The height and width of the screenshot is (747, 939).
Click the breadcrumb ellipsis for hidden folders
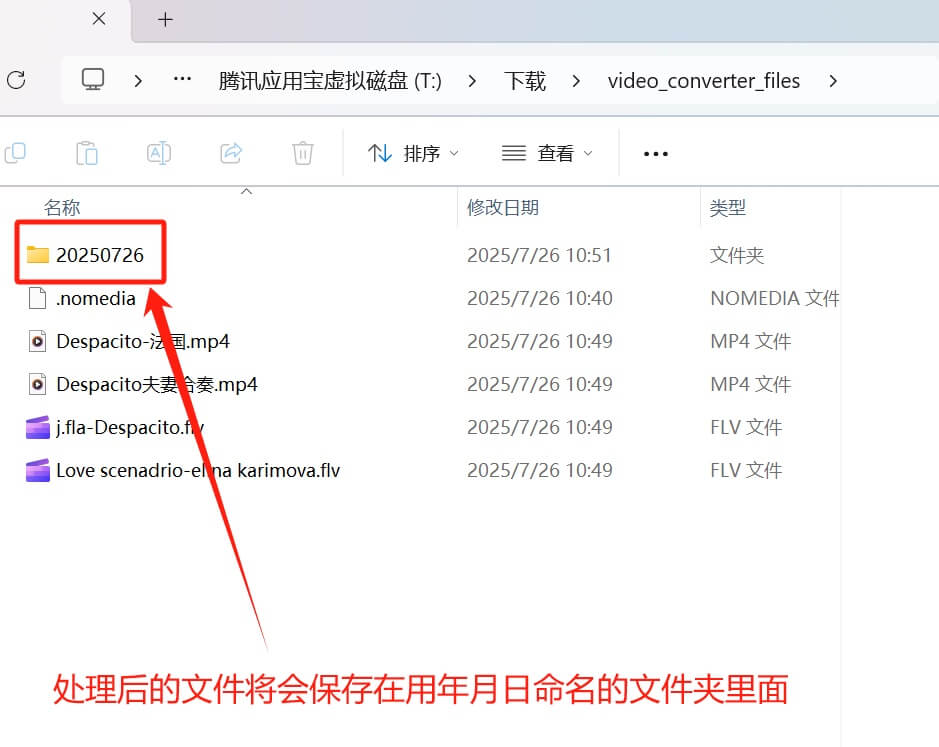182,80
